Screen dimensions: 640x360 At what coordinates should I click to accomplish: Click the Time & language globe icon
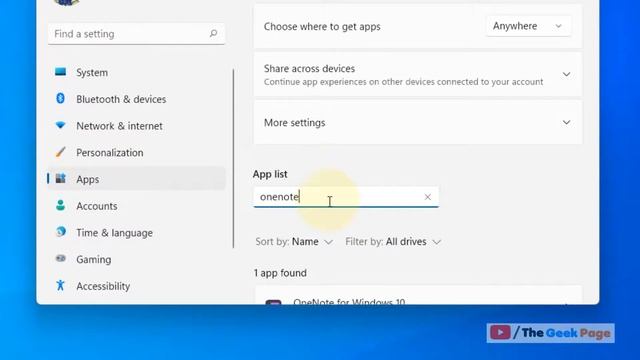(x=60, y=232)
